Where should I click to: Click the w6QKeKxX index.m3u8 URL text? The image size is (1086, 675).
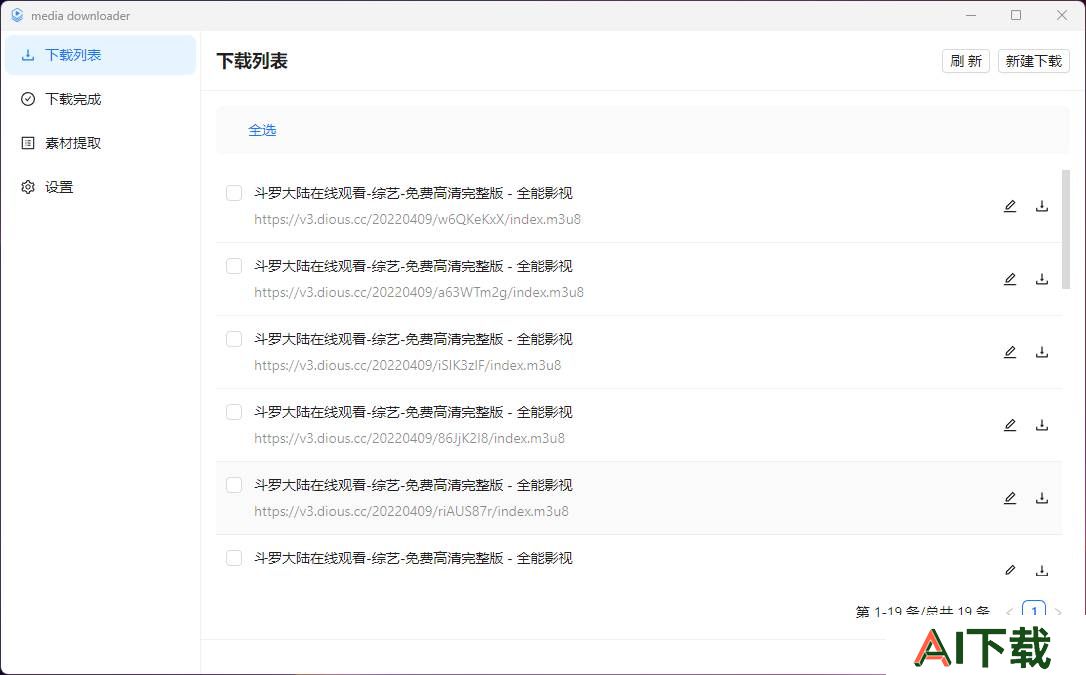[x=418, y=219]
